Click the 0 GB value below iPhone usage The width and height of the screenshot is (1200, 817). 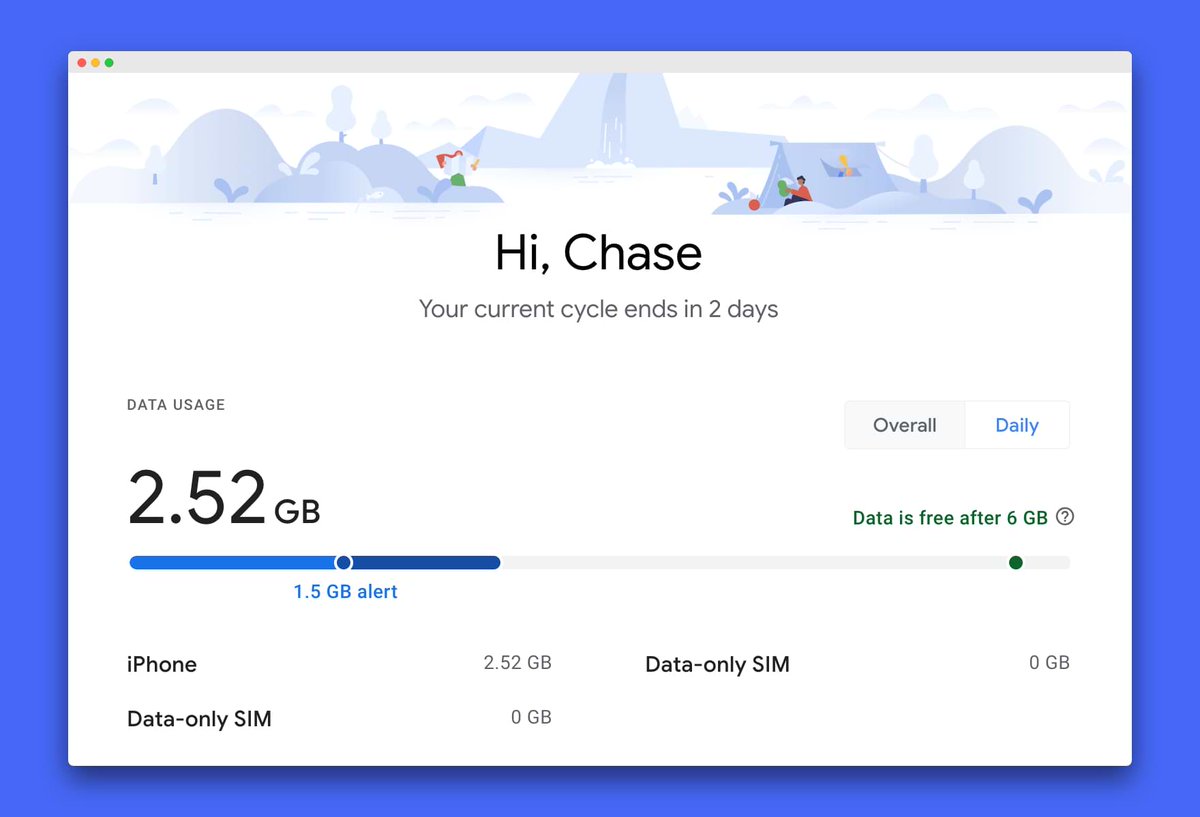click(531, 717)
